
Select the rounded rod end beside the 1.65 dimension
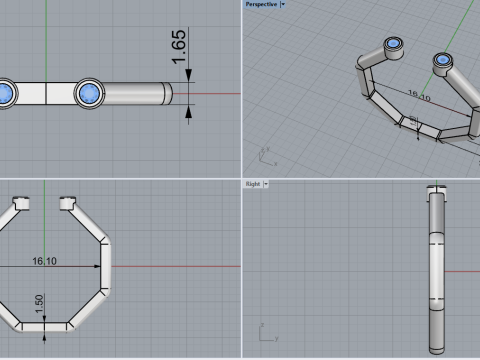168,93
